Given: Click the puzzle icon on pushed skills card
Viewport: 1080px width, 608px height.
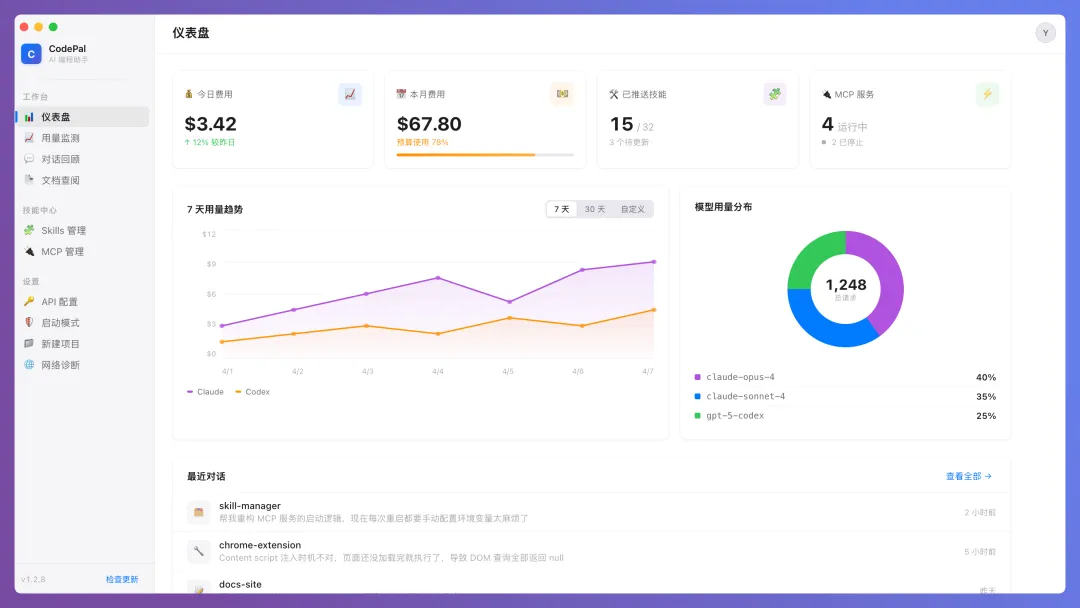Looking at the screenshot, I should tap(774, 94).
